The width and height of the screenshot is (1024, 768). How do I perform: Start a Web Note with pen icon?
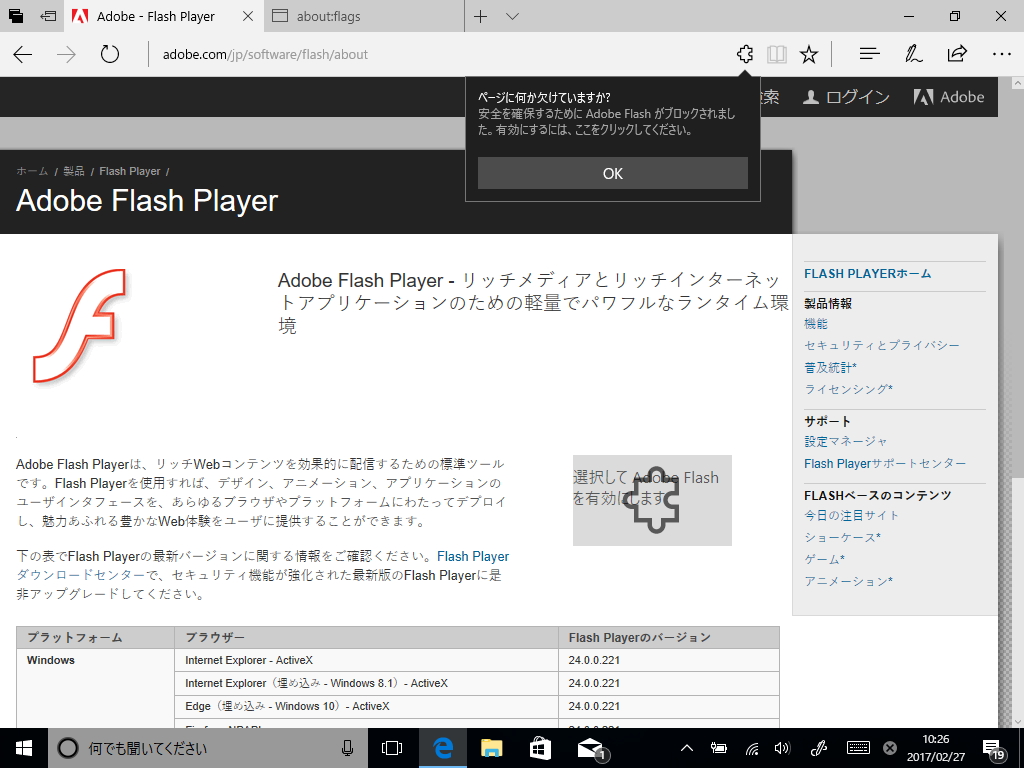pos(913,54)
